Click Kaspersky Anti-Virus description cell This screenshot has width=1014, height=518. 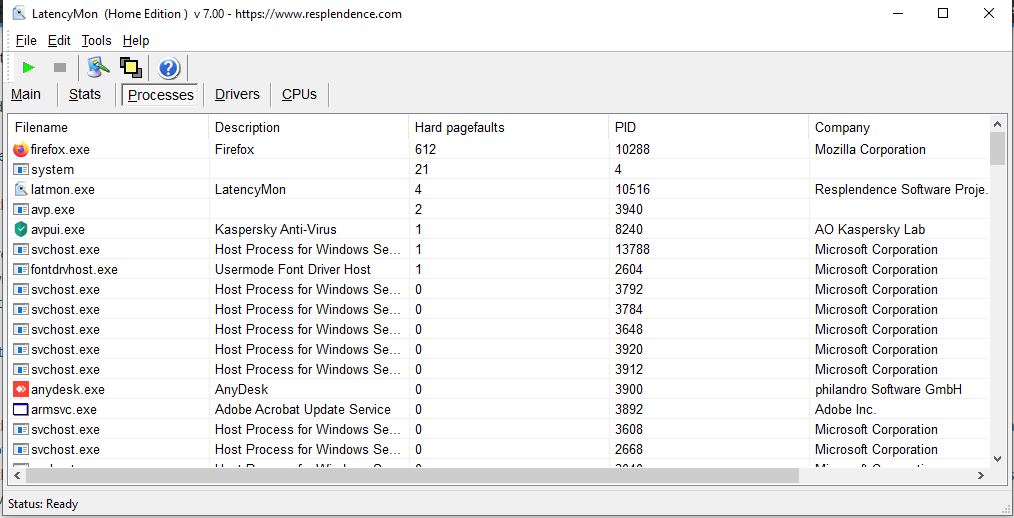coord(275,230)
